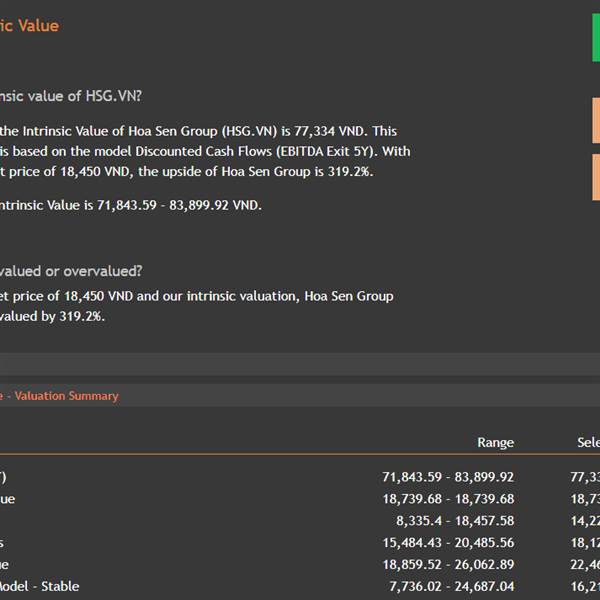Click the lower orange block on right edge

(596, 177)
